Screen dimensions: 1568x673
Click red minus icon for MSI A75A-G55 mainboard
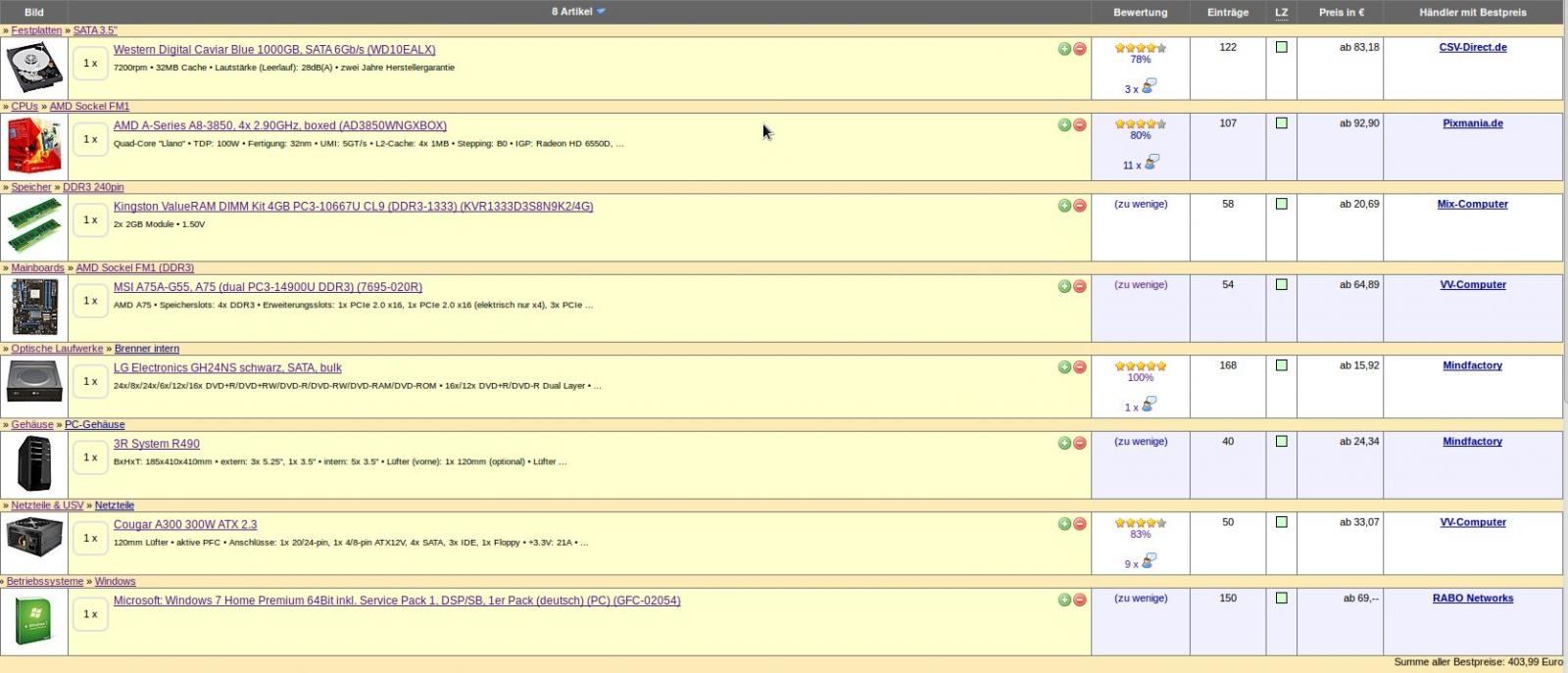1079,287
